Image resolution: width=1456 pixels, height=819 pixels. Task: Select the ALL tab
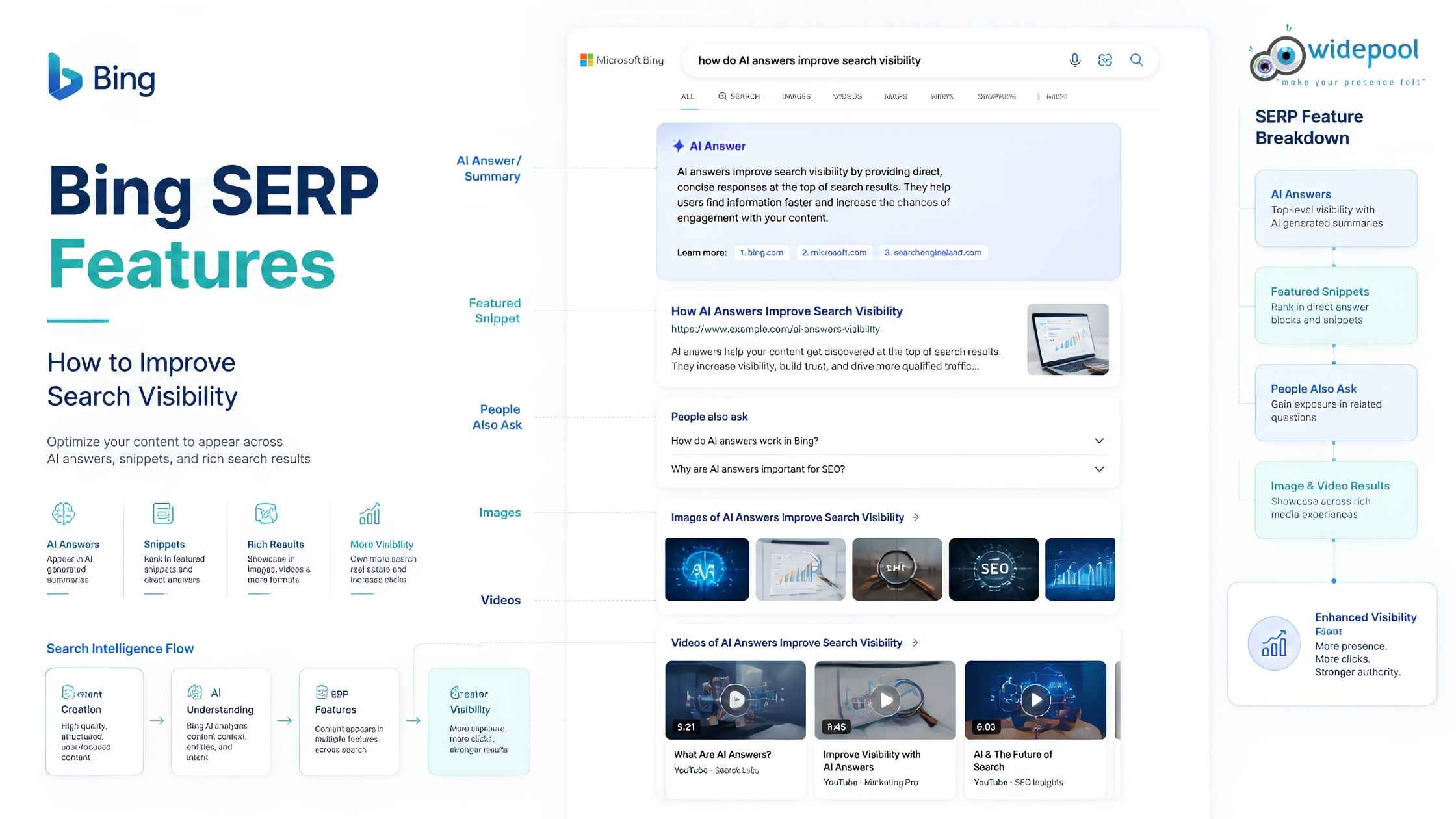tap(688, 96)
